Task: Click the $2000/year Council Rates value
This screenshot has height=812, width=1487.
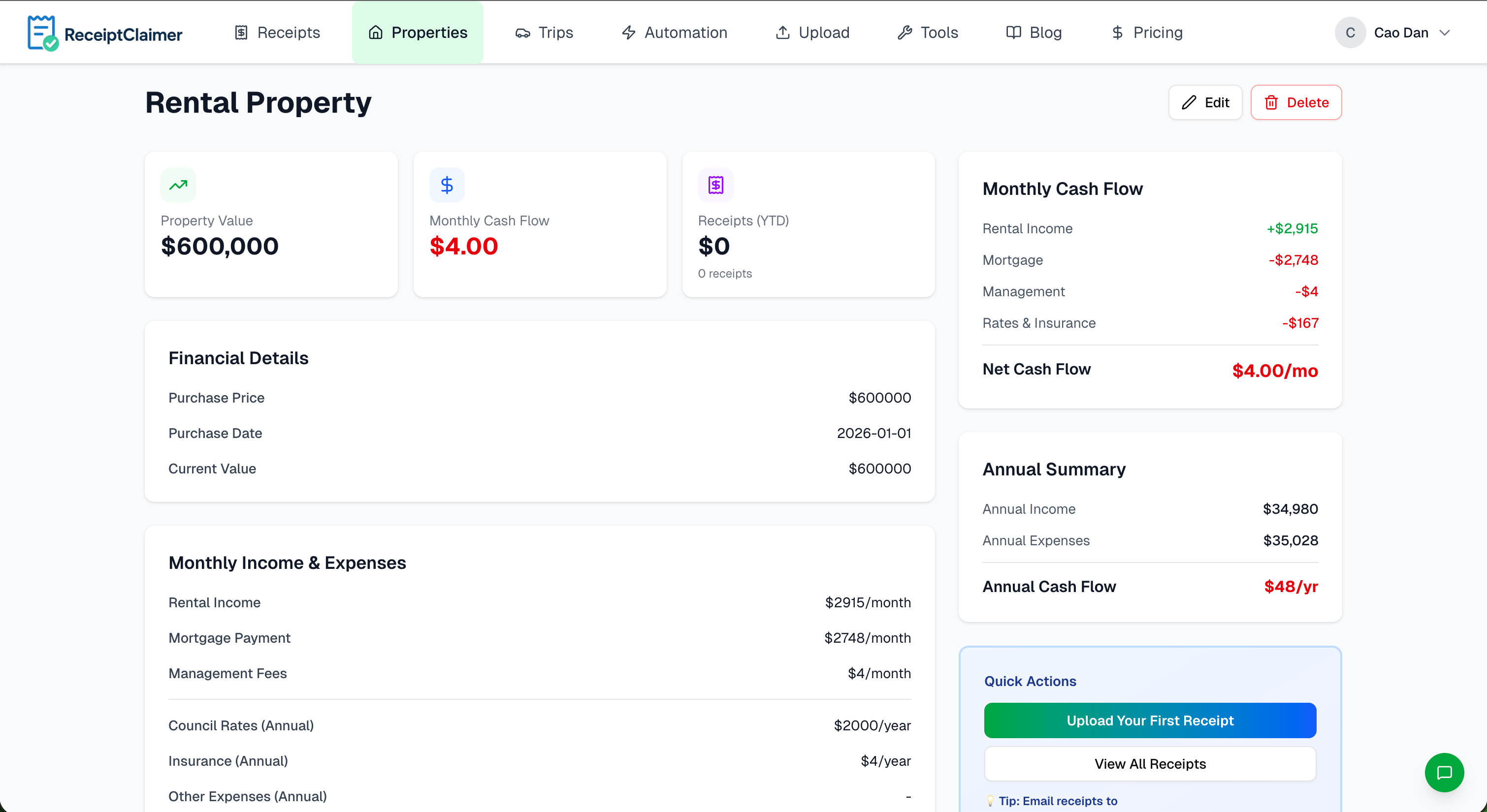Action: [x=872, y=725]
